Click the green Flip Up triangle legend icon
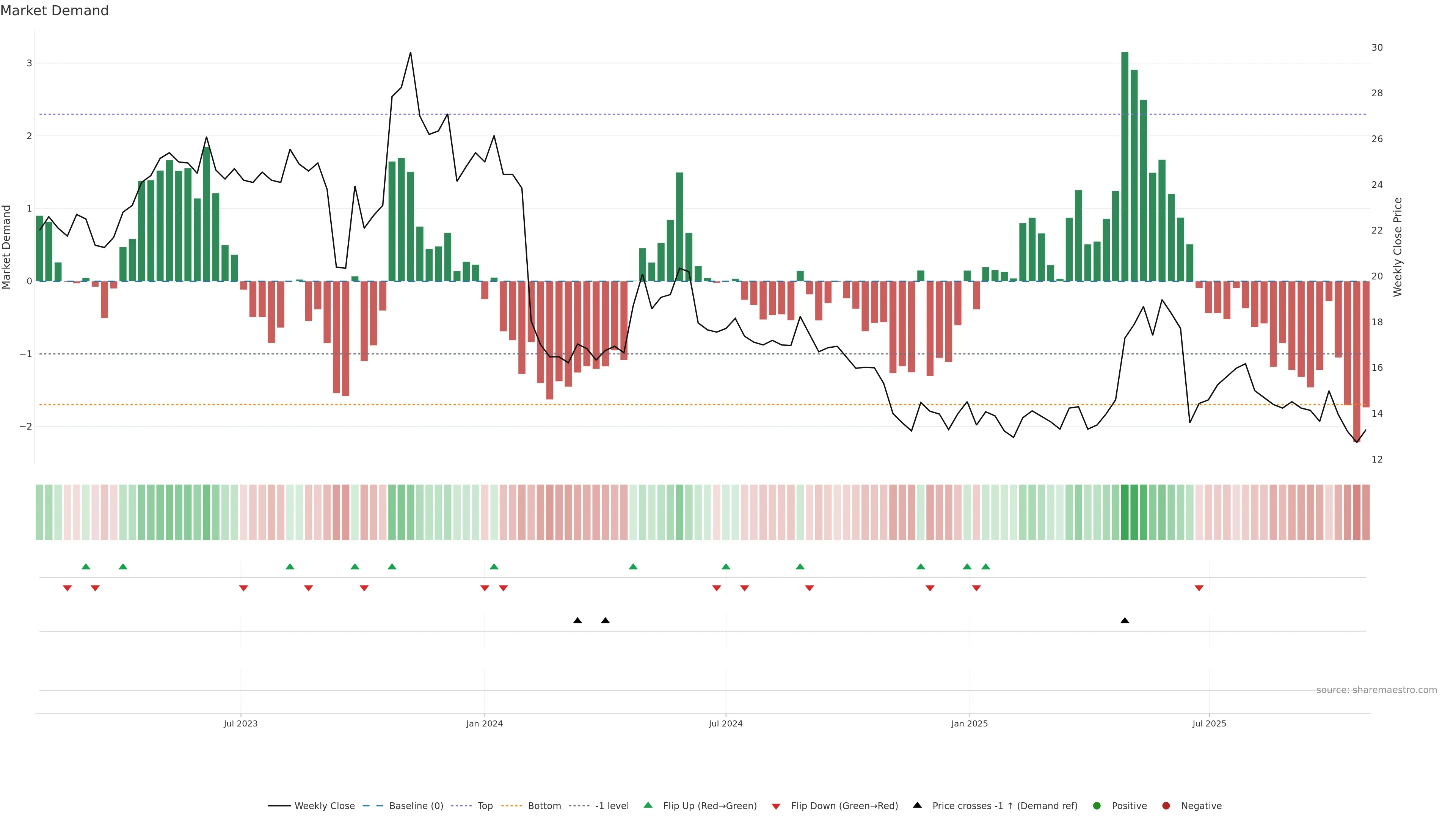 coord(648,805)
